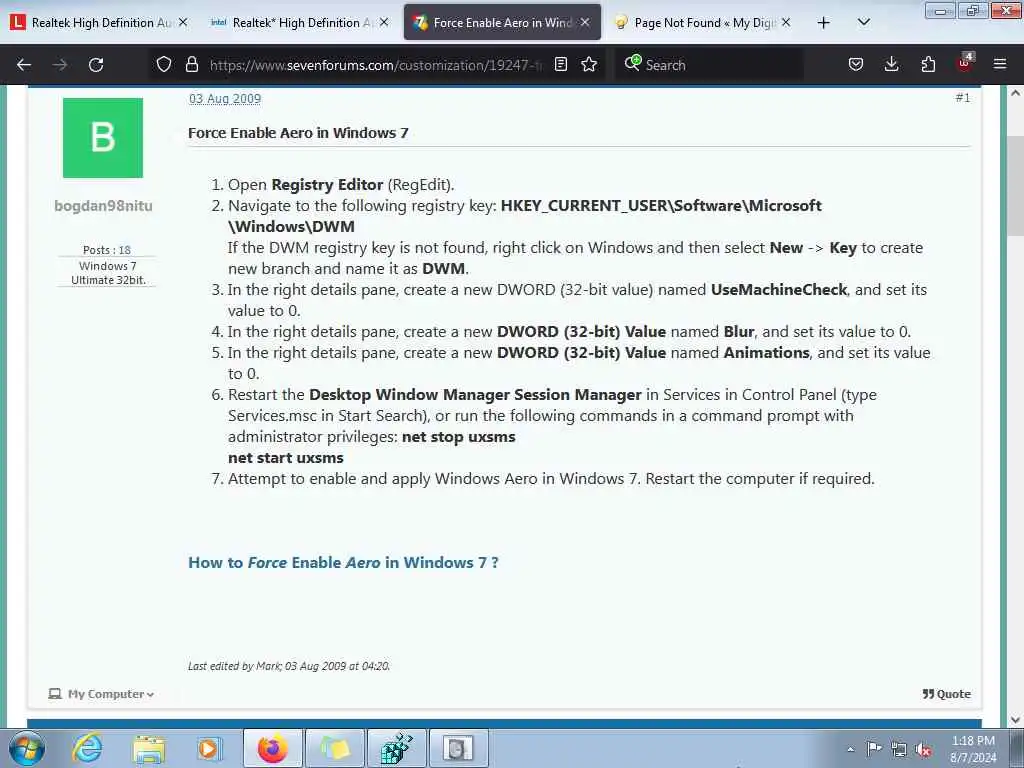Open the Registry Editor taskbar button
The image size is (1024, 768).
(x=396, y=748)
